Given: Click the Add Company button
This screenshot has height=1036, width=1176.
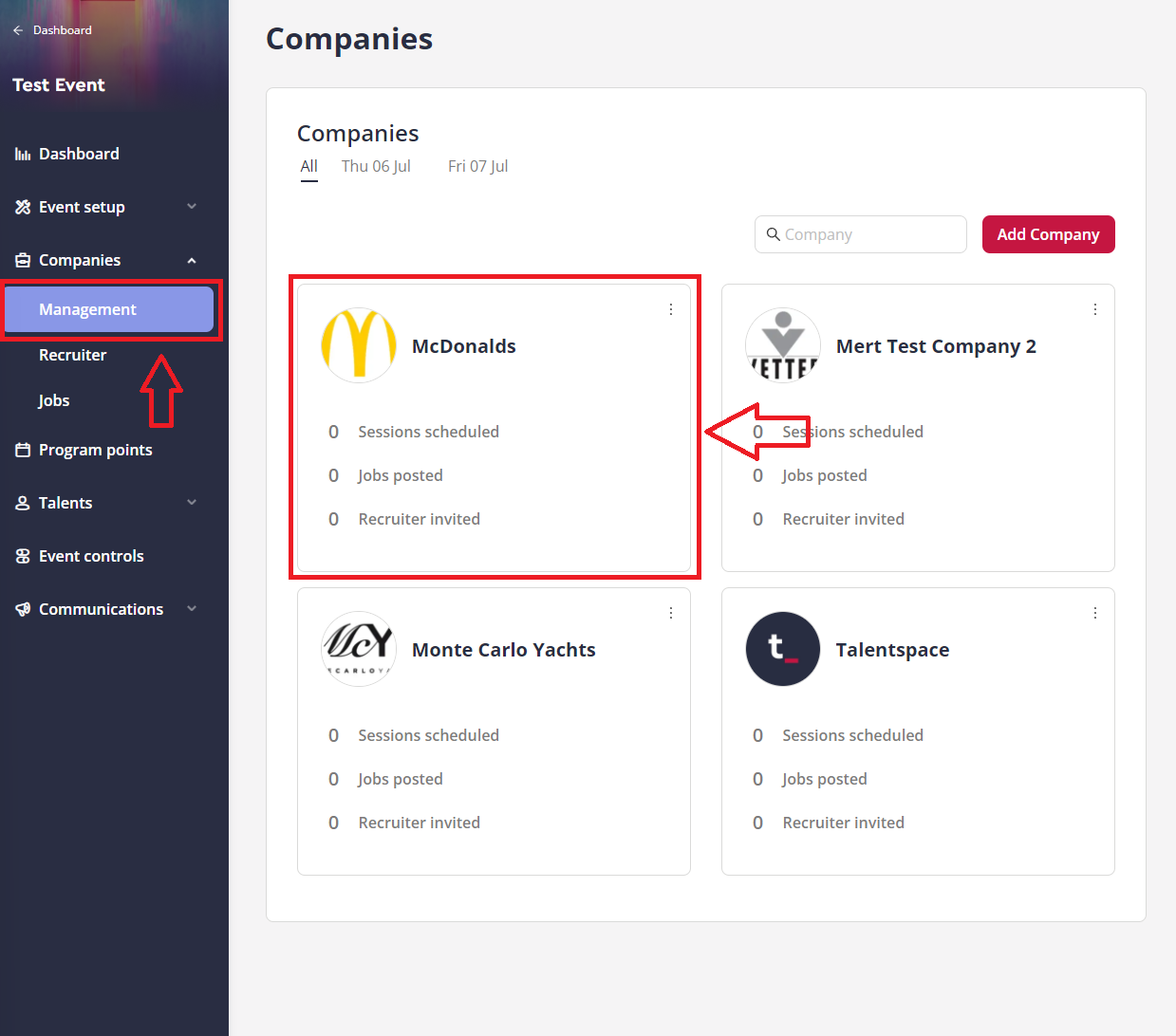Looking at the screenshot, I should (1048, 234).
